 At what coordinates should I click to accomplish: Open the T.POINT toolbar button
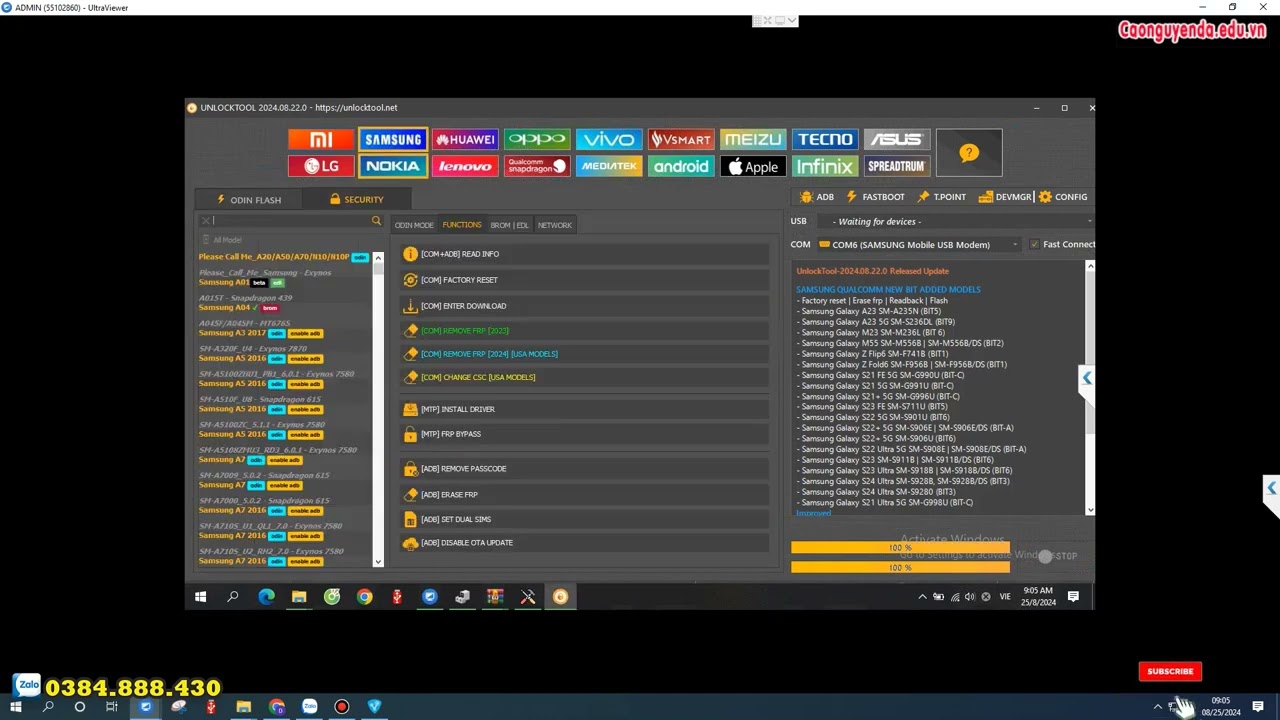click(942, 197)
